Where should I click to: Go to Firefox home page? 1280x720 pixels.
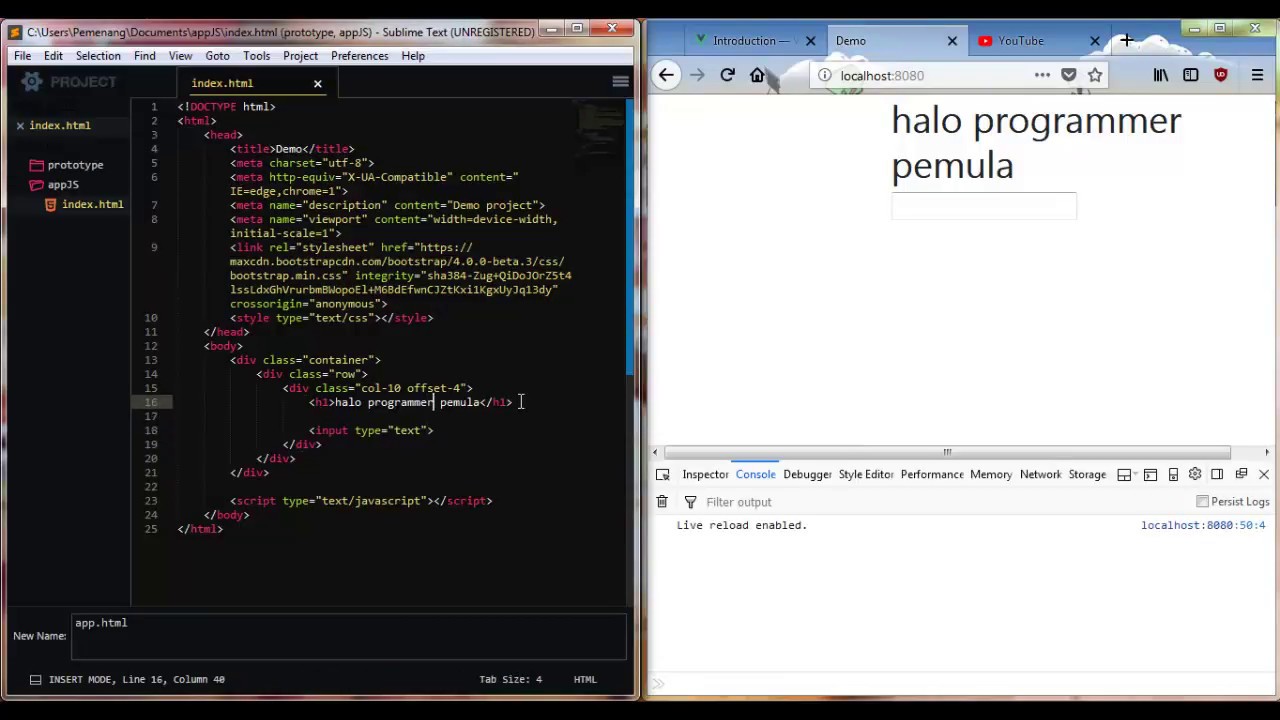tap(758, 75)
